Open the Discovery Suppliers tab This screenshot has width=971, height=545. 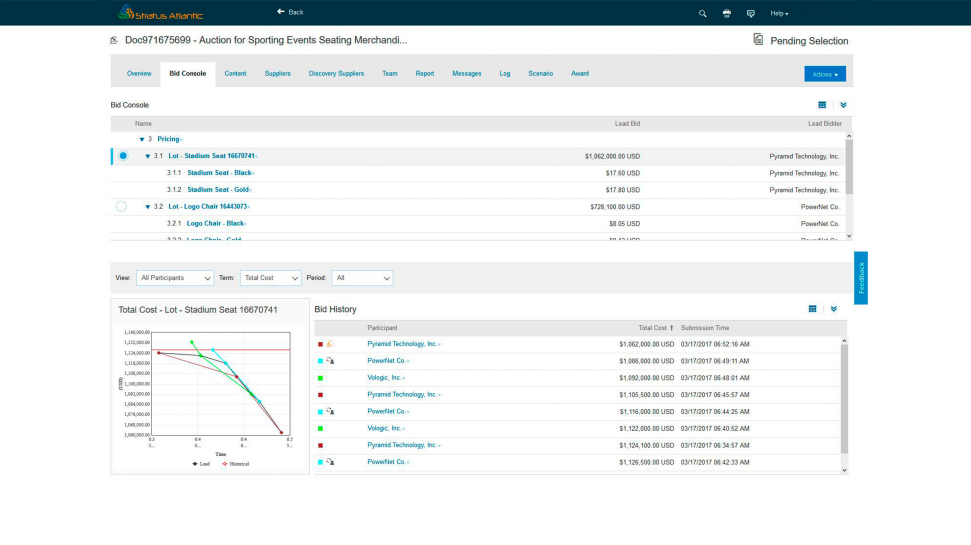pyautogui.click(x=336, y=73)
